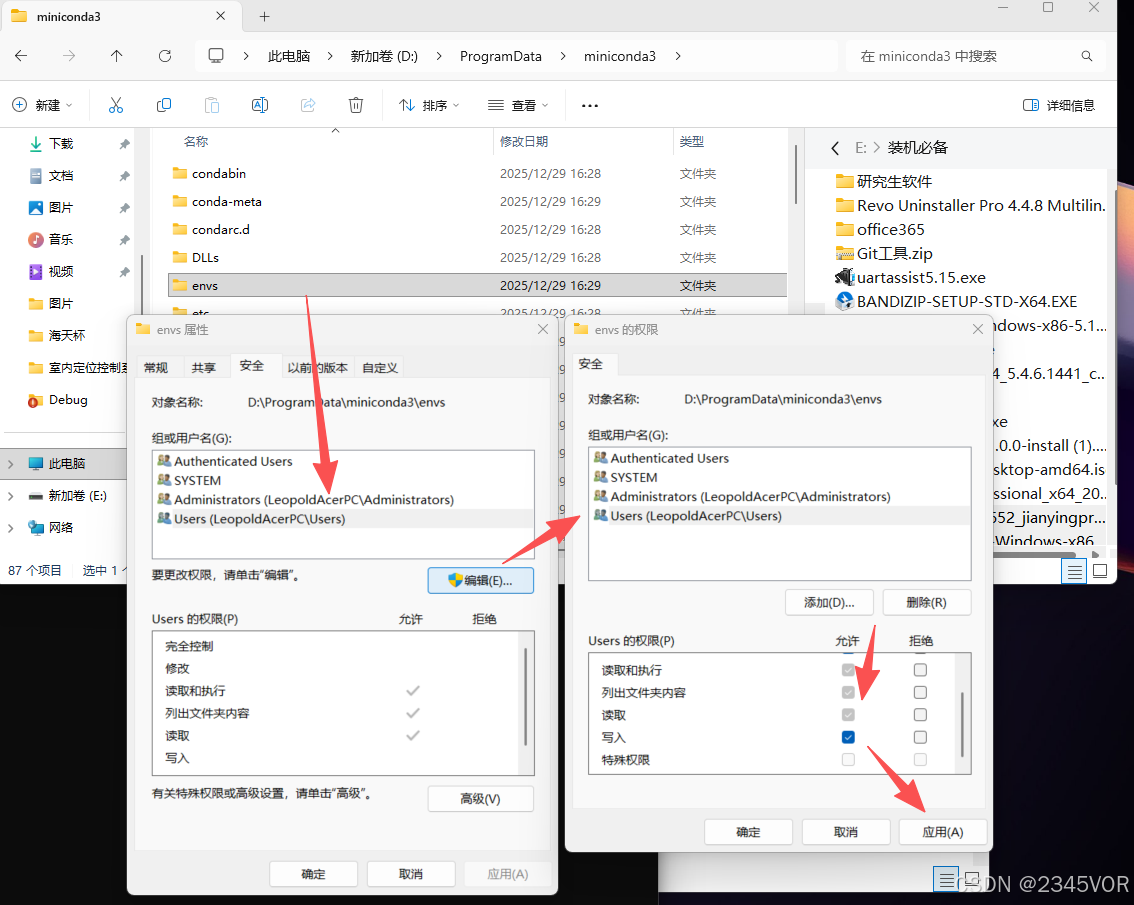Image resolution: width=1134 pixels, height=905 pixels.
Task: Click 应用(A) in envs 的权限 dialog
Action: [942, 832]
